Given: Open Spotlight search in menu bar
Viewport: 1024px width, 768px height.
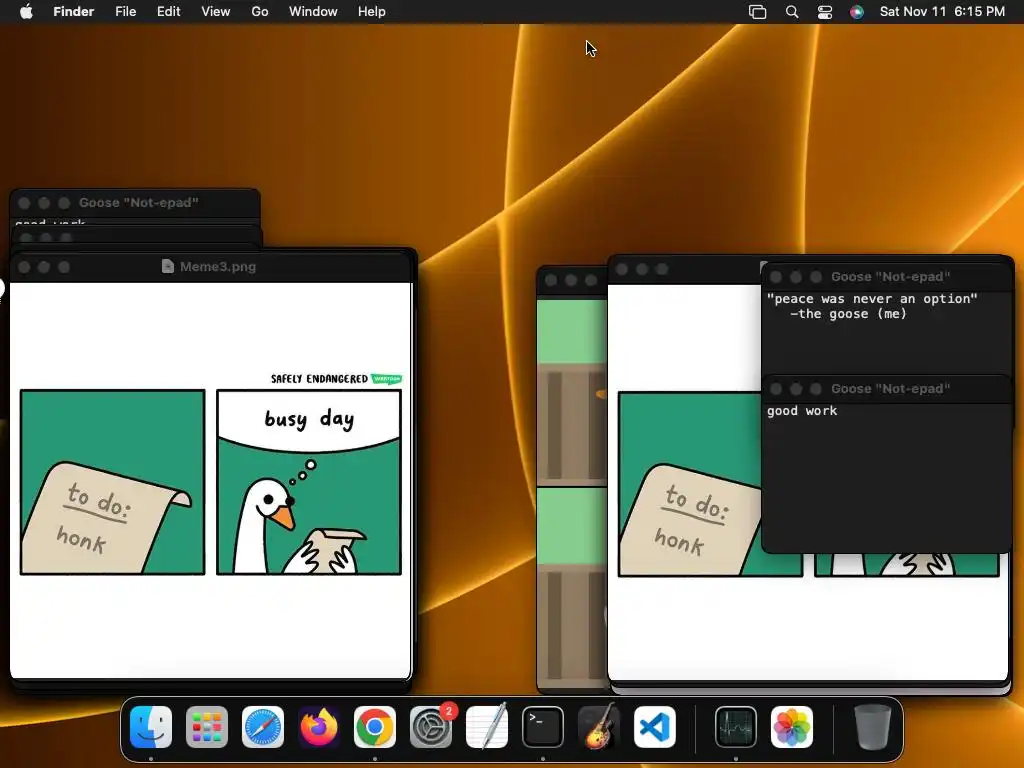Looking at the screenshot, I should click(x=792, y=12).
